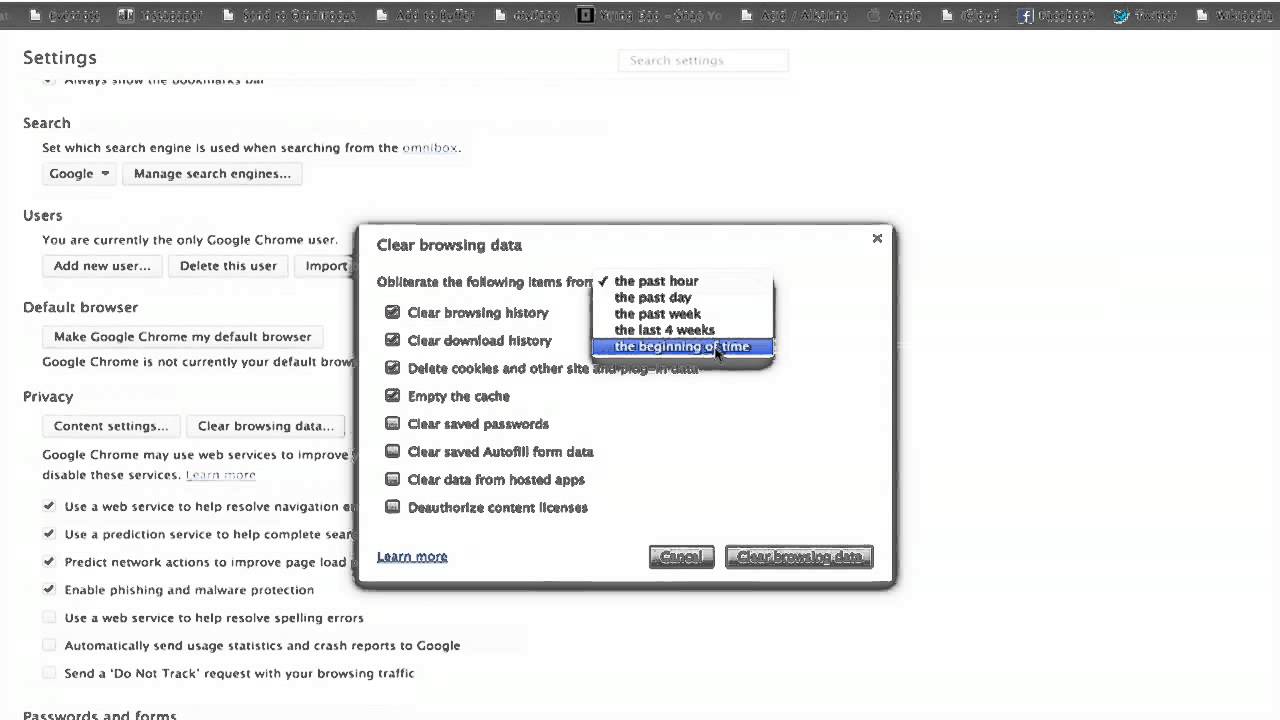Confirm Clear browsing data in the dialog
This screenshot has height=720, width=1280.
tap(799, 557)
